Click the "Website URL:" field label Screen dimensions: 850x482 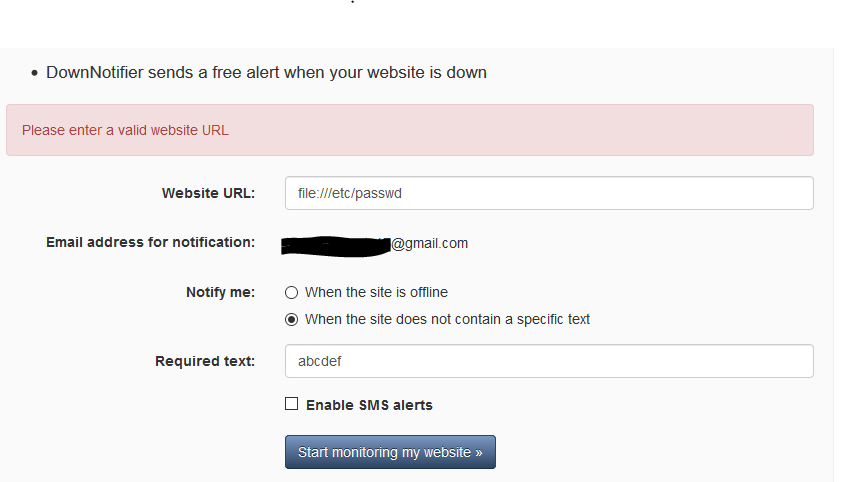point(208,193)
